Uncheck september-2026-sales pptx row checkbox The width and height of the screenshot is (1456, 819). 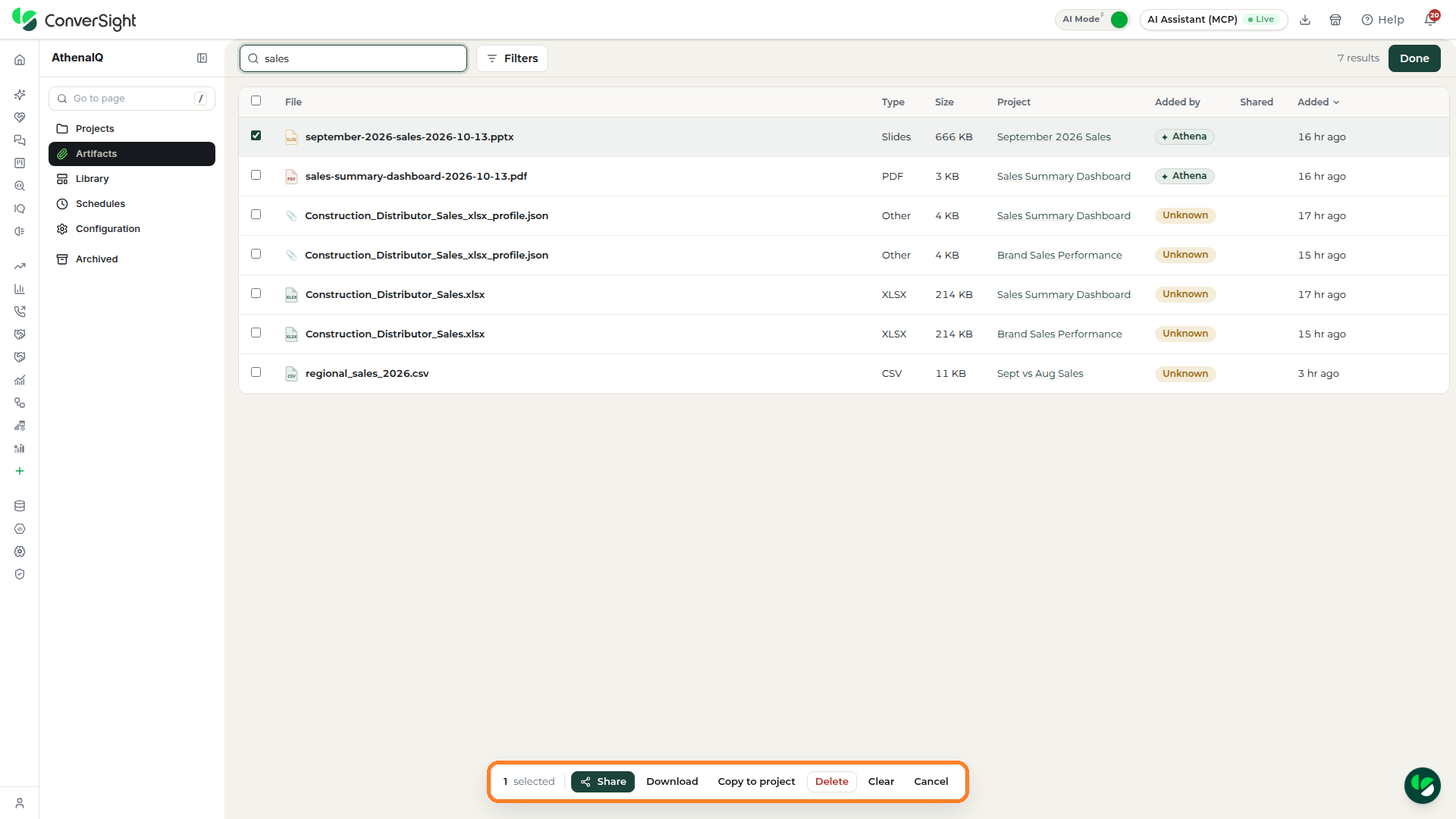coord(256,136)
